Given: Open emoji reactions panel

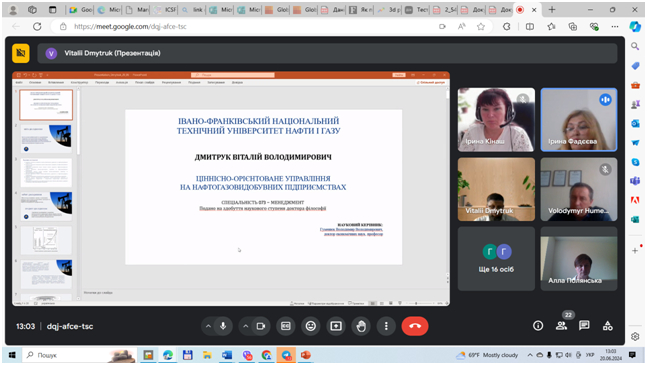Looking at the screenshot, I should pos(311,326).
